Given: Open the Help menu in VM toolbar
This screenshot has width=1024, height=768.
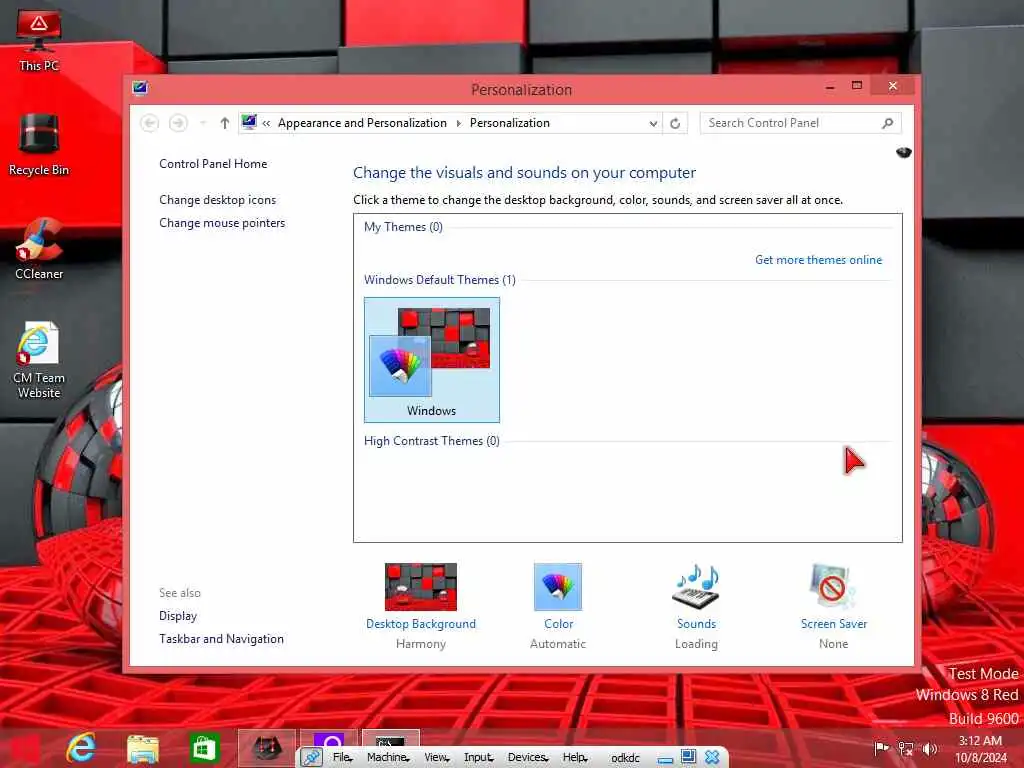Looking at the screenshot, I should point(575,757).
